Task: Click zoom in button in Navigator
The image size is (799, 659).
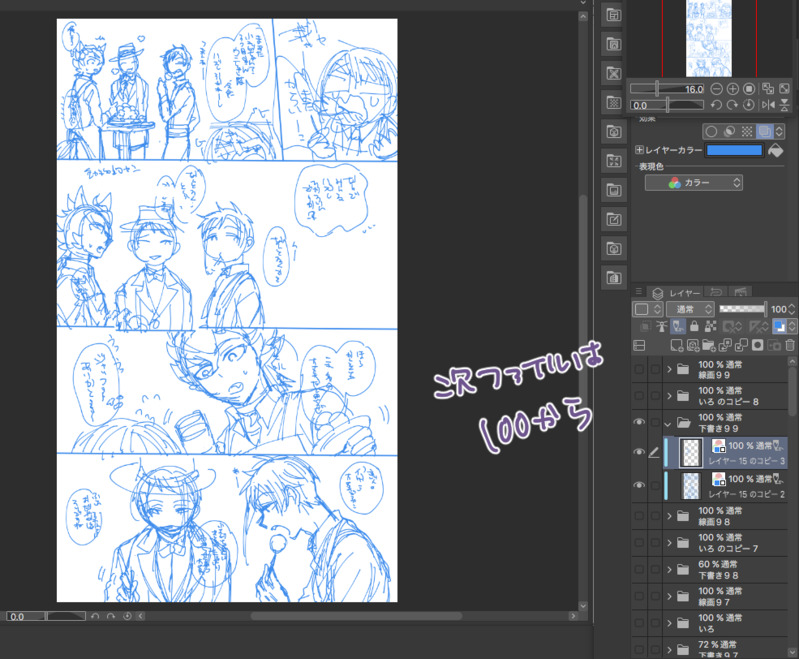Action: [732, 89]
